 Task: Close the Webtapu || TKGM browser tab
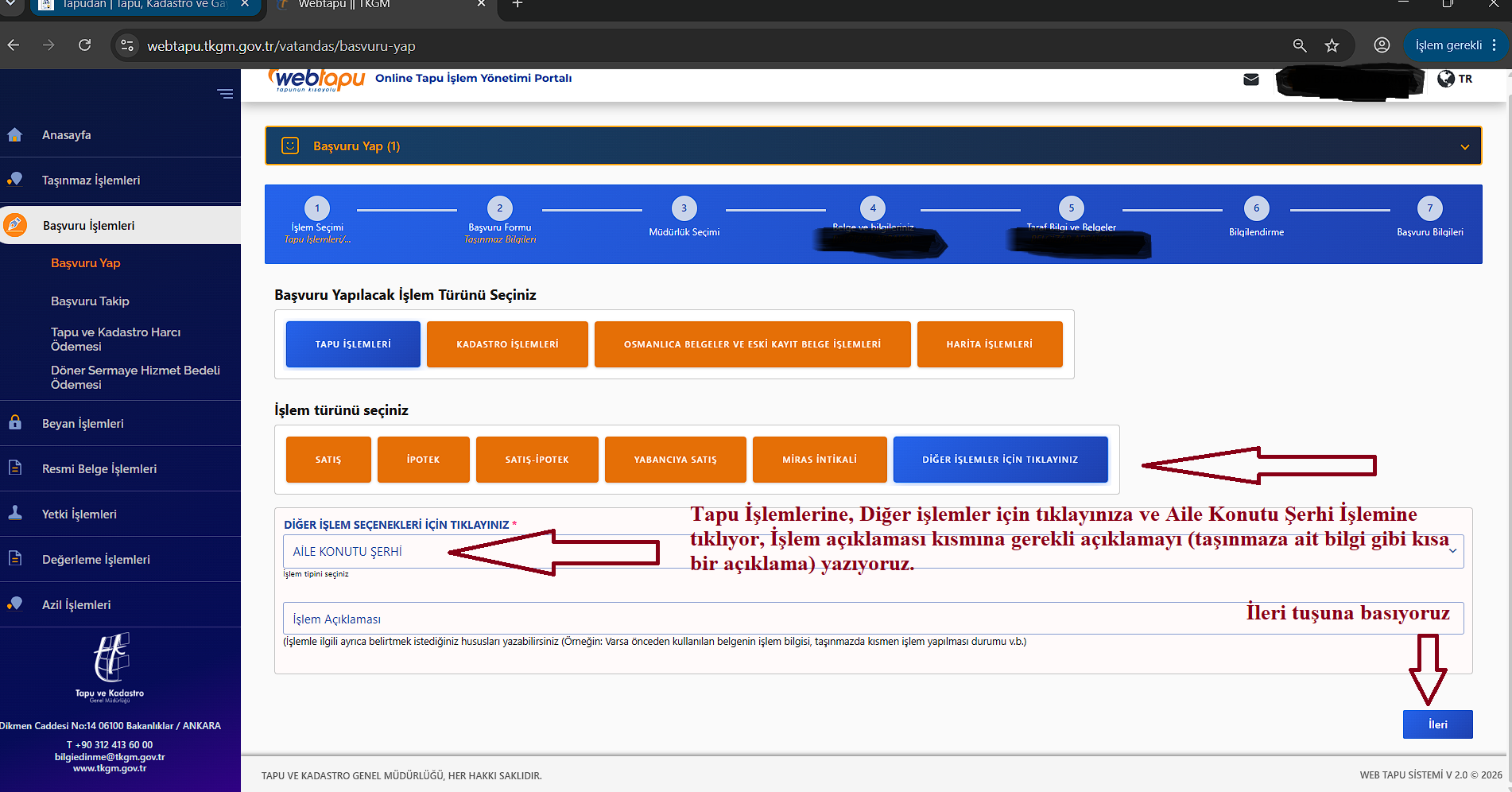[x=481, y=5]
